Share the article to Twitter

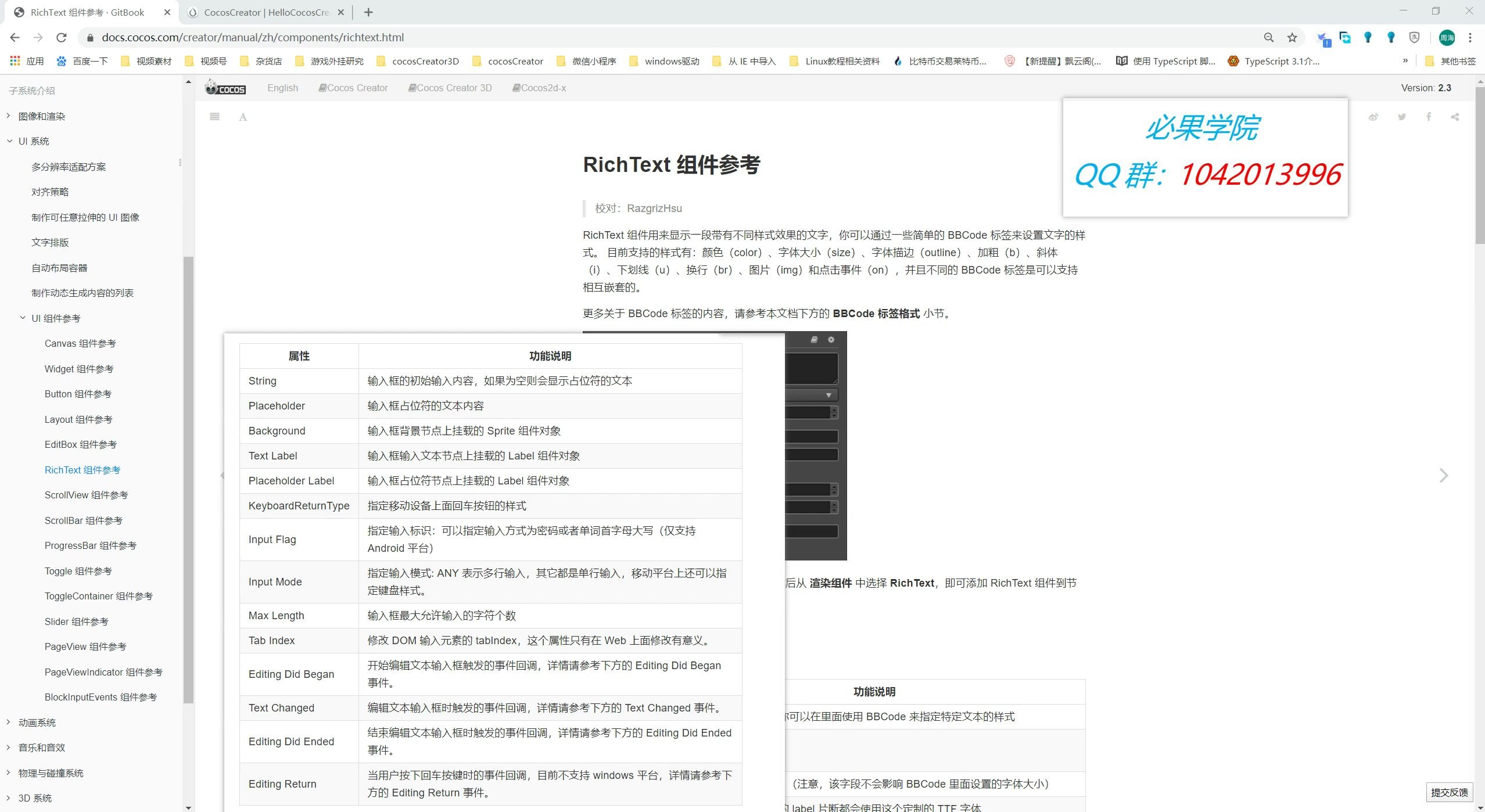pos(1401,117)
